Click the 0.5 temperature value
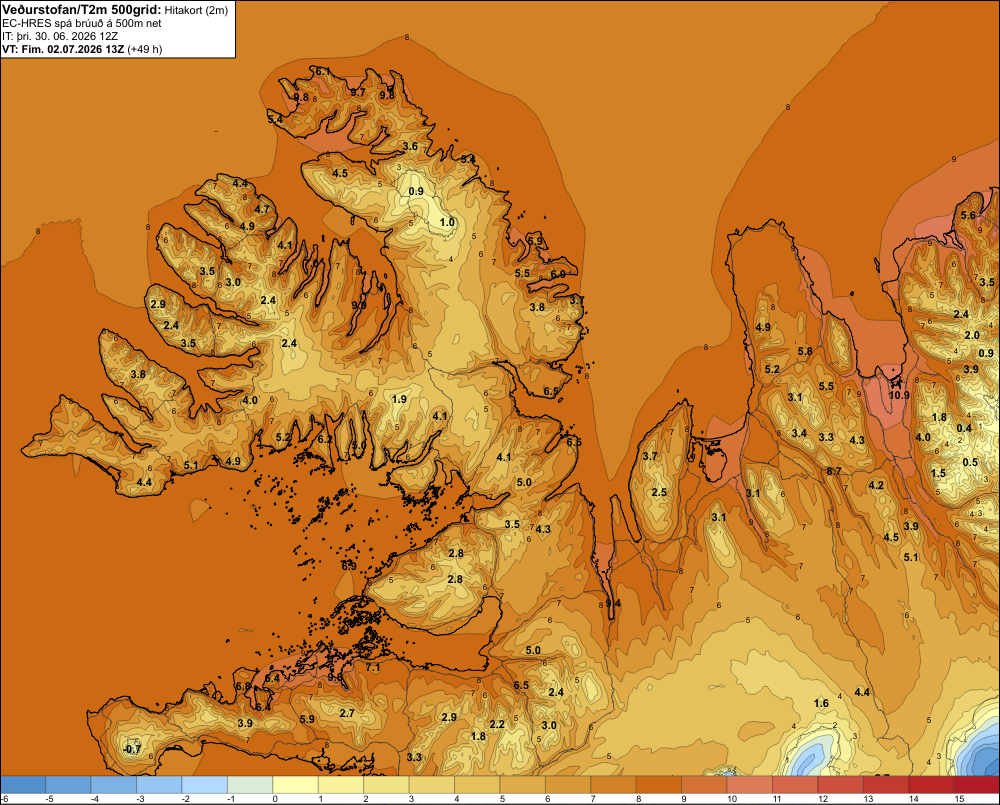 tap(969, 462)
